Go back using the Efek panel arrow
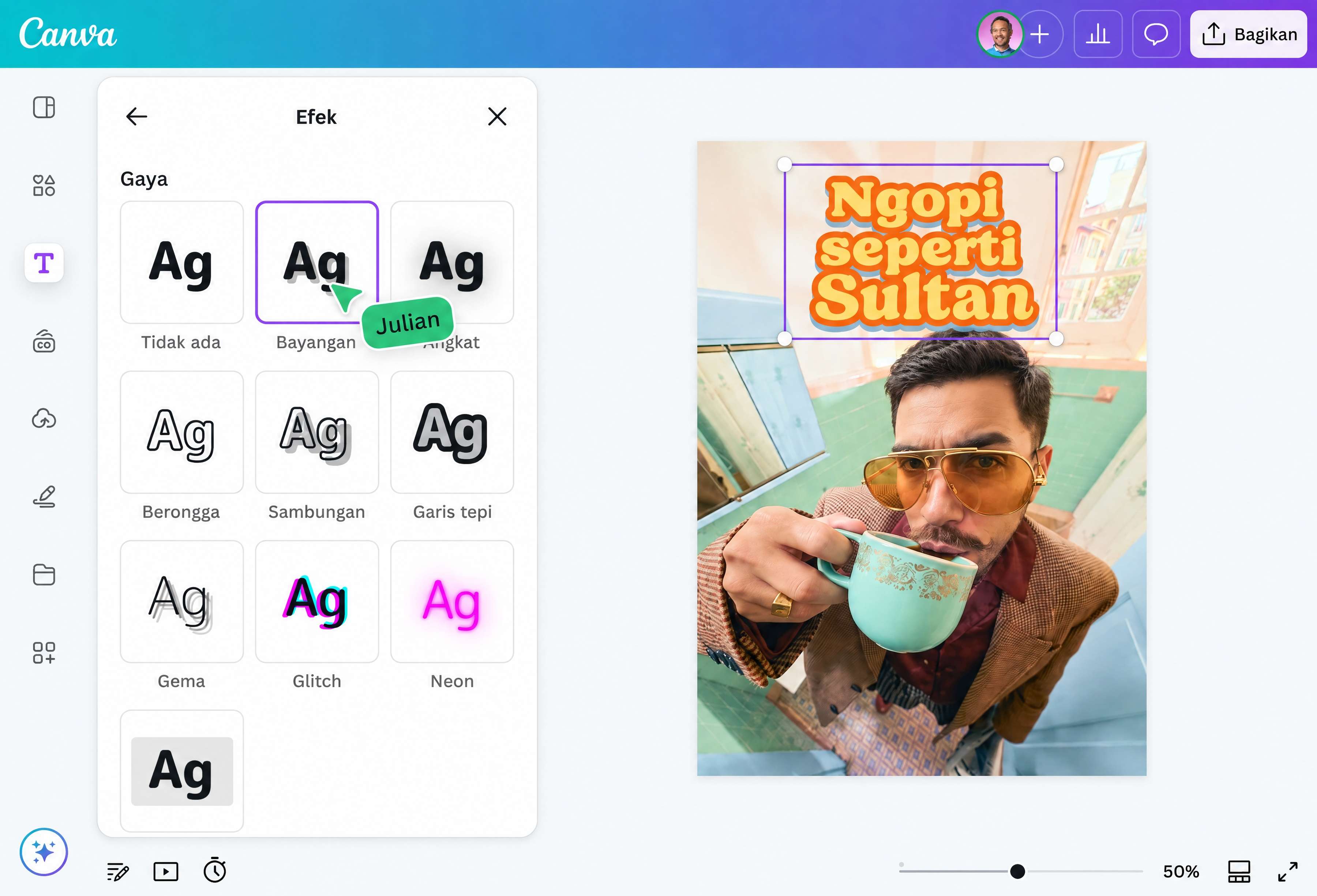Viewport: 1317px width, 896px height. point(136,116)
